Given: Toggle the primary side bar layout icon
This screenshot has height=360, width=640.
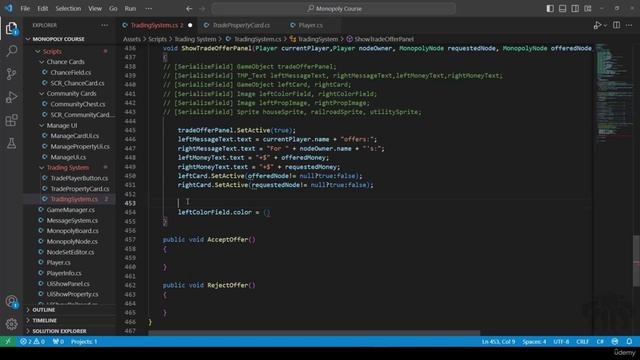Looking at the screenshot, I should [x=550, y=9].
